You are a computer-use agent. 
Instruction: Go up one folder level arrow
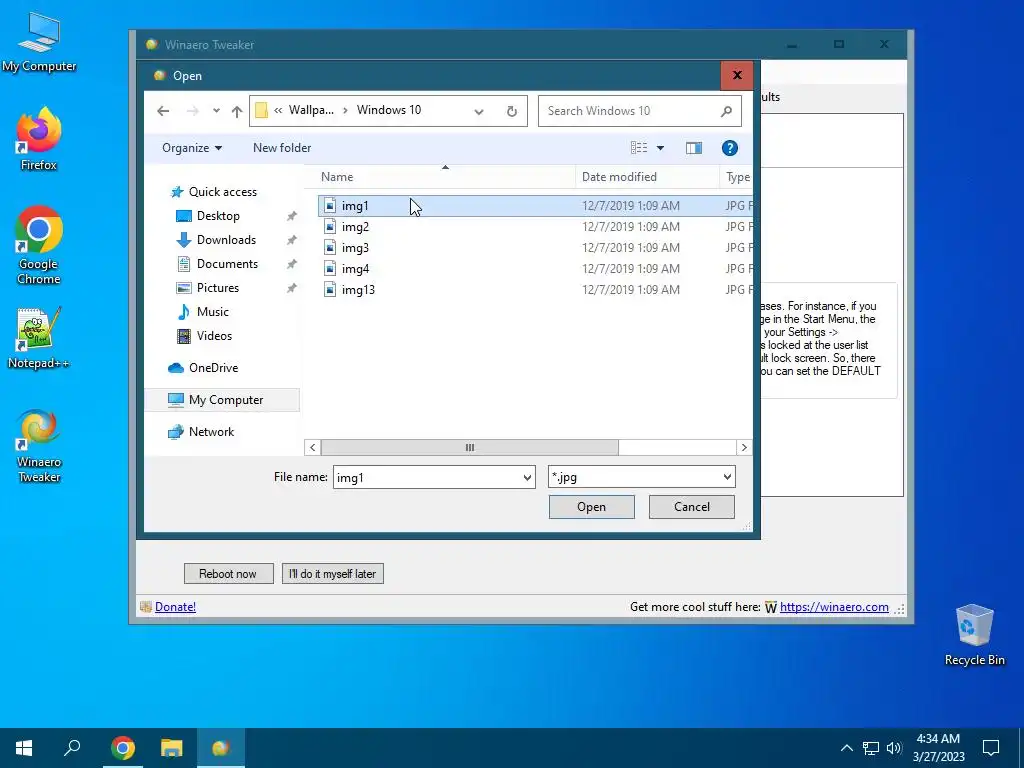(x=237, y=111)
